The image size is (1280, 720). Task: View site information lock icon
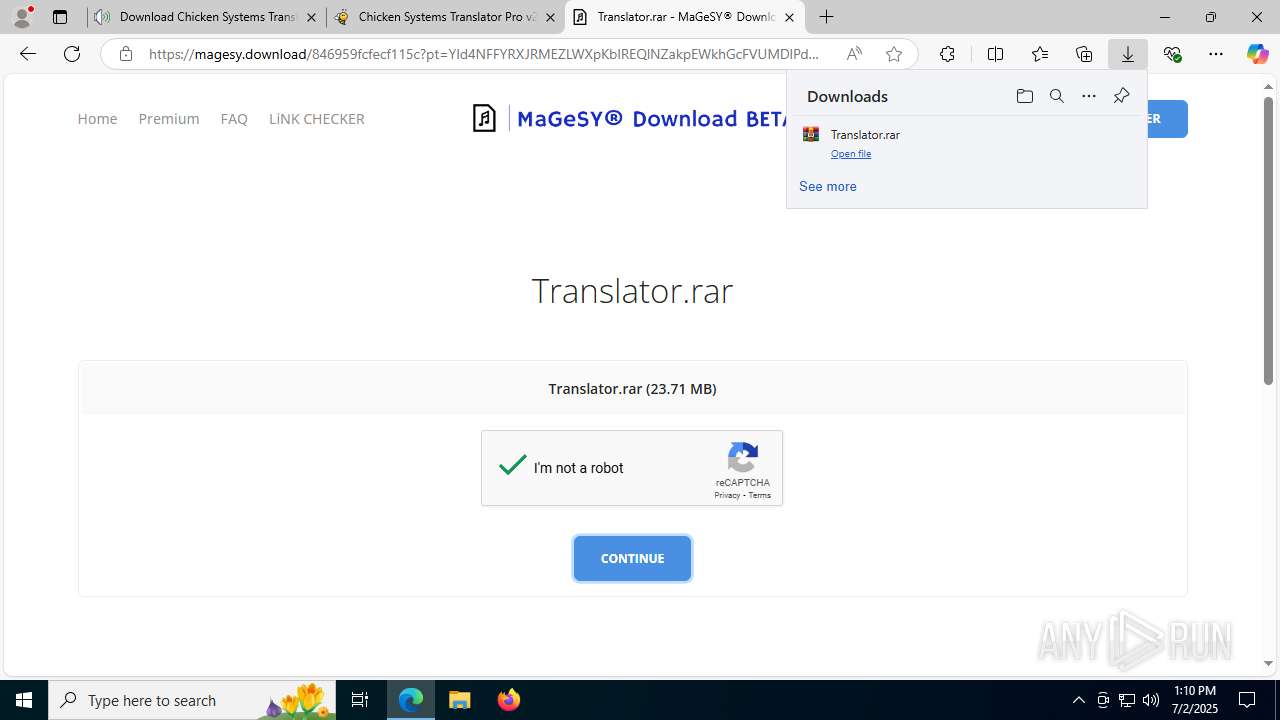coord(126,54)
